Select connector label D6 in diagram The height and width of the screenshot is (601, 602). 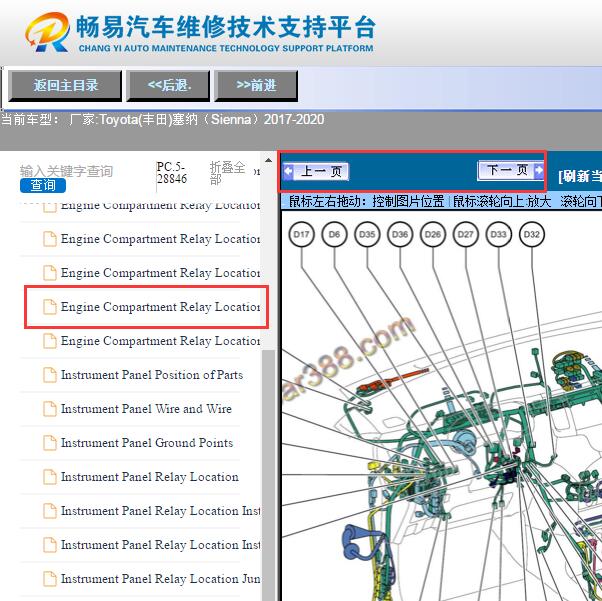tap(334, 234)
